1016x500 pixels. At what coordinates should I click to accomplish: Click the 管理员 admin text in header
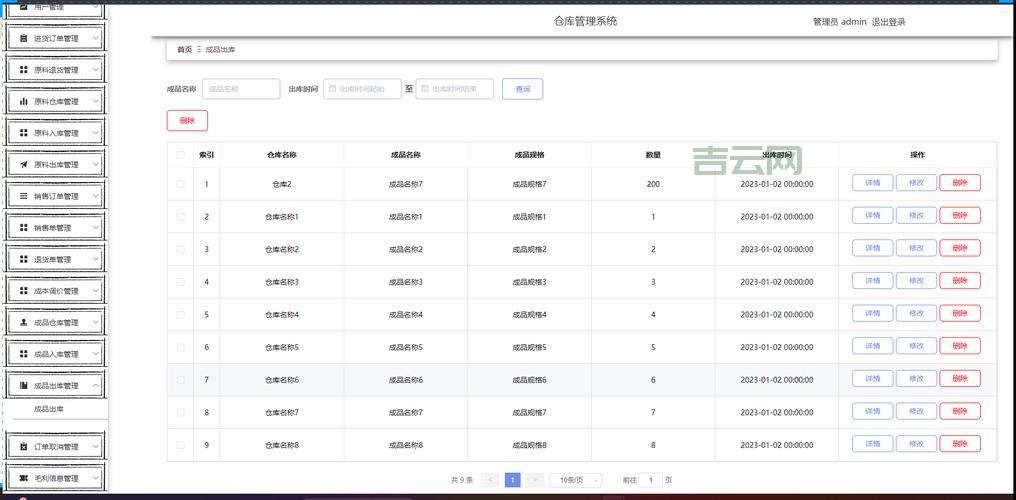pos(840,22)
